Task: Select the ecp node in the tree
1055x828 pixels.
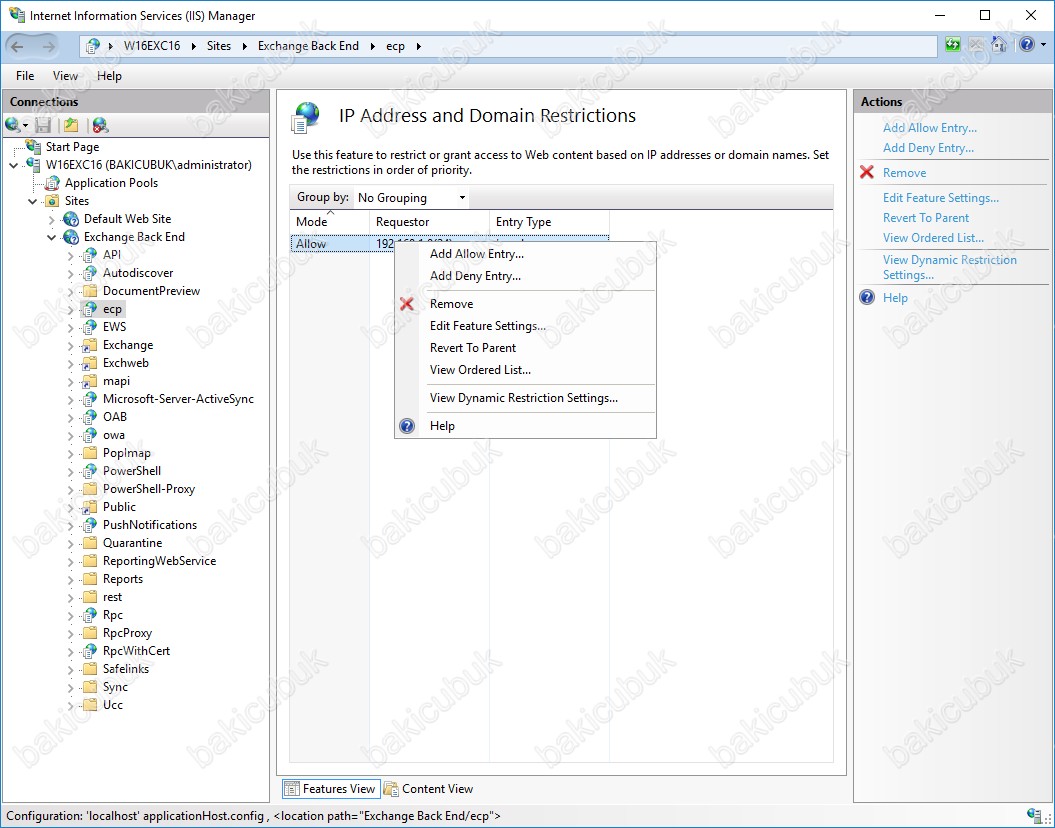Action: (x=112, y=309)
